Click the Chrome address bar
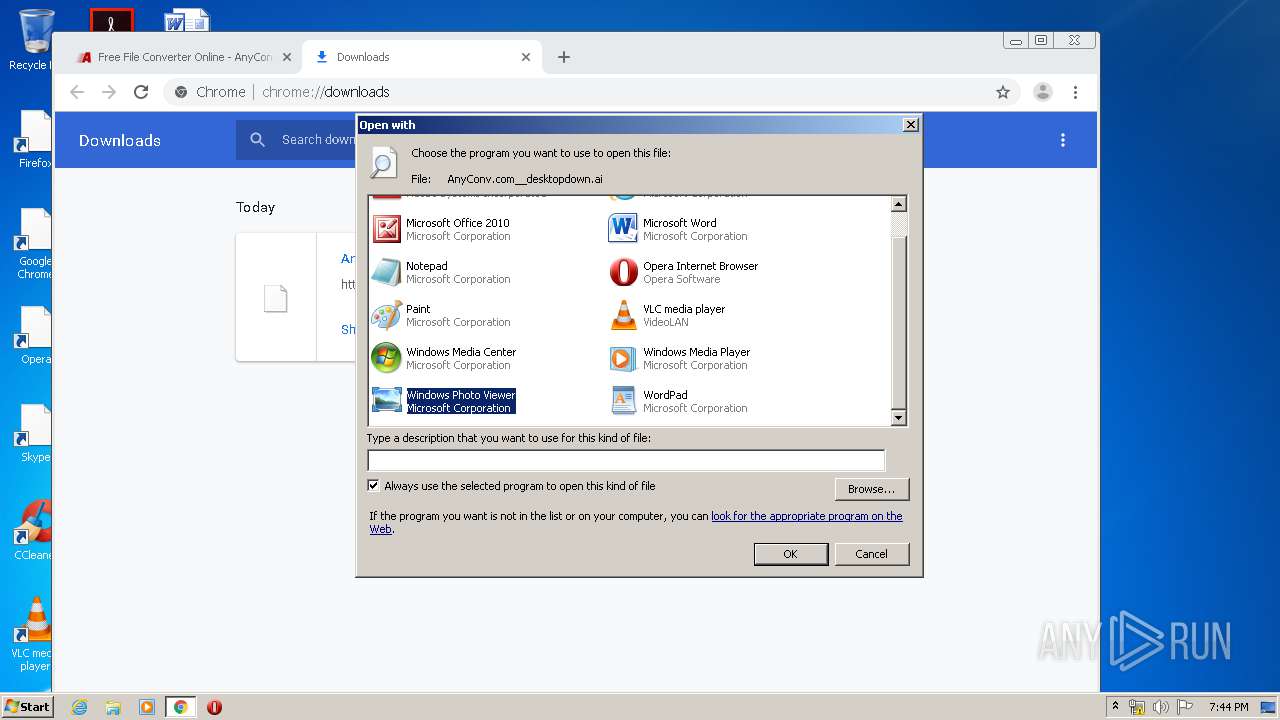The image size is (1280, 720). [x=591, y=92]
